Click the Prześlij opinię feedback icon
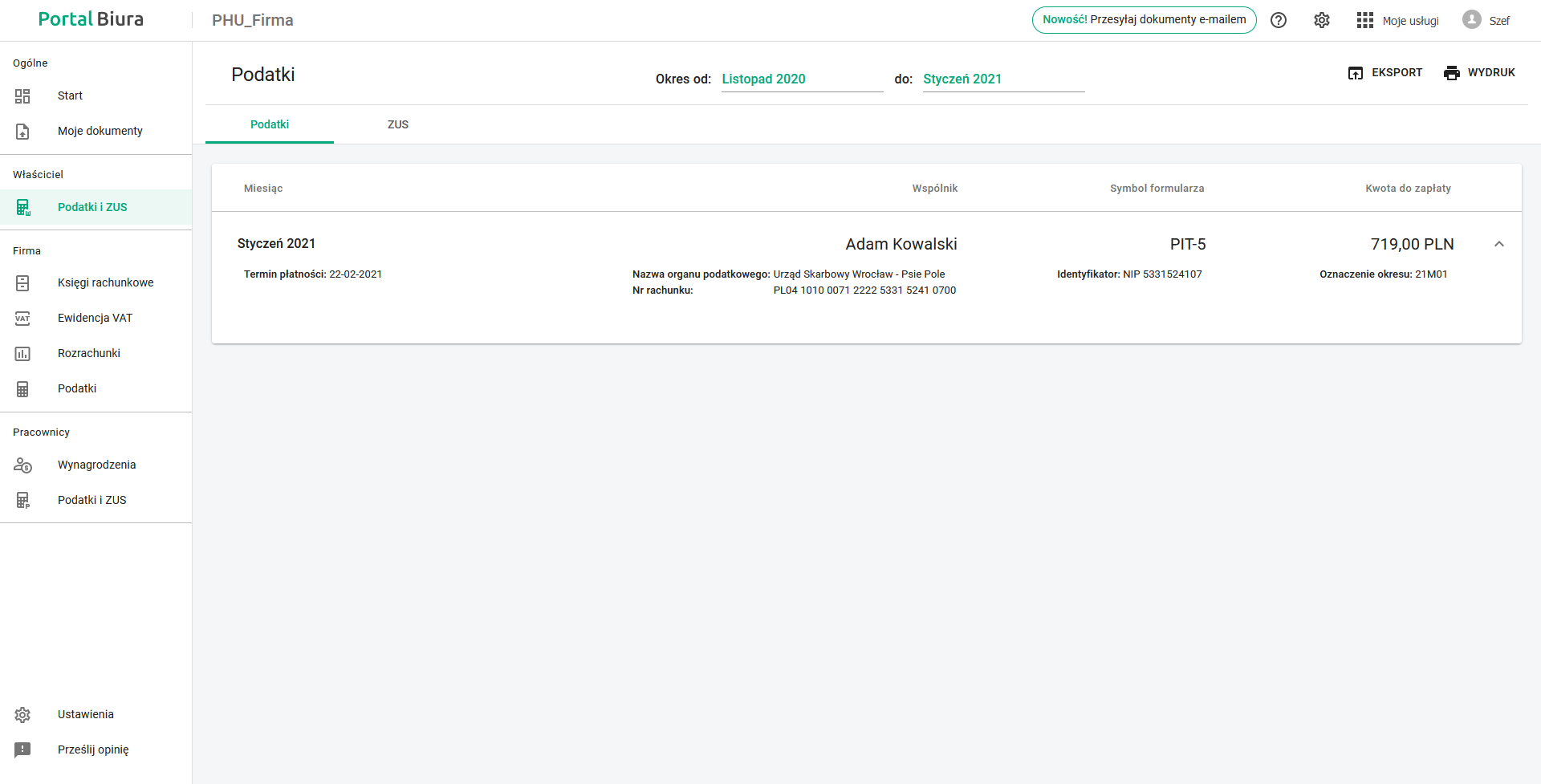The height and width of the screenshot is (784, 1541). click(x=22, y=749)
